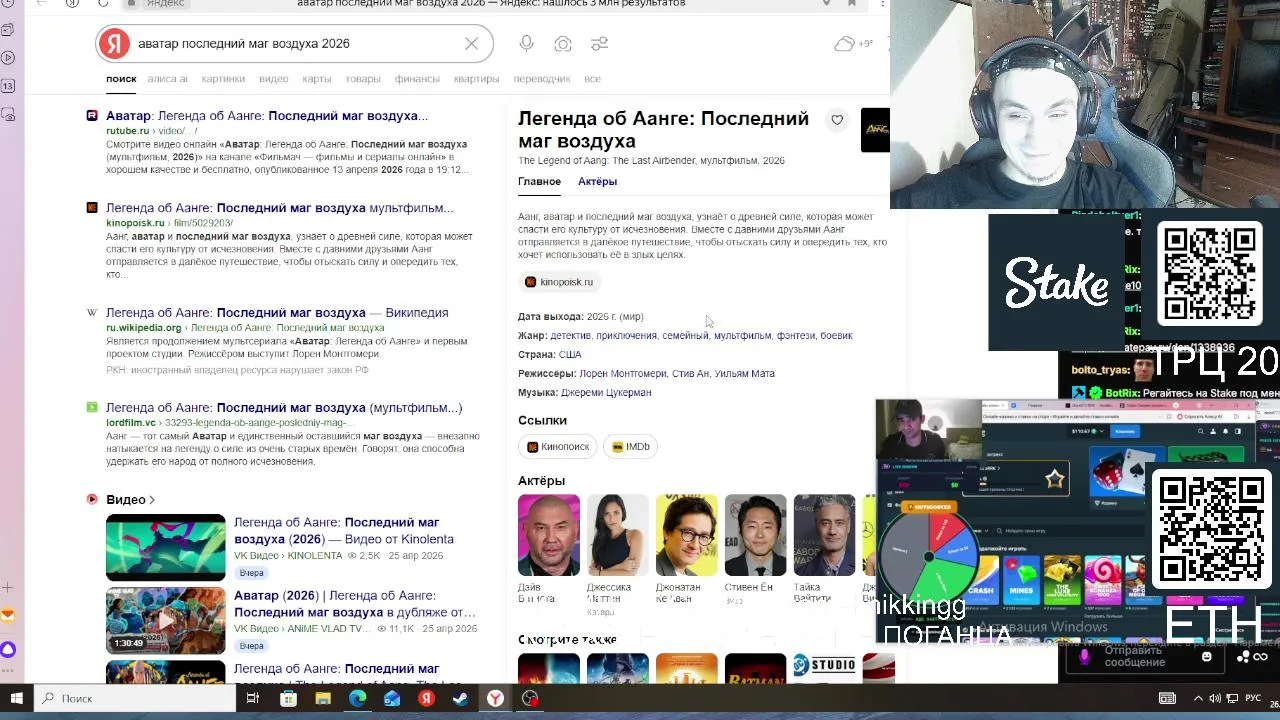Image resolution: width=1280 pixels, height=720 pixels.
Task: Start voice search with microphone icon
Action: click(527, 44)
